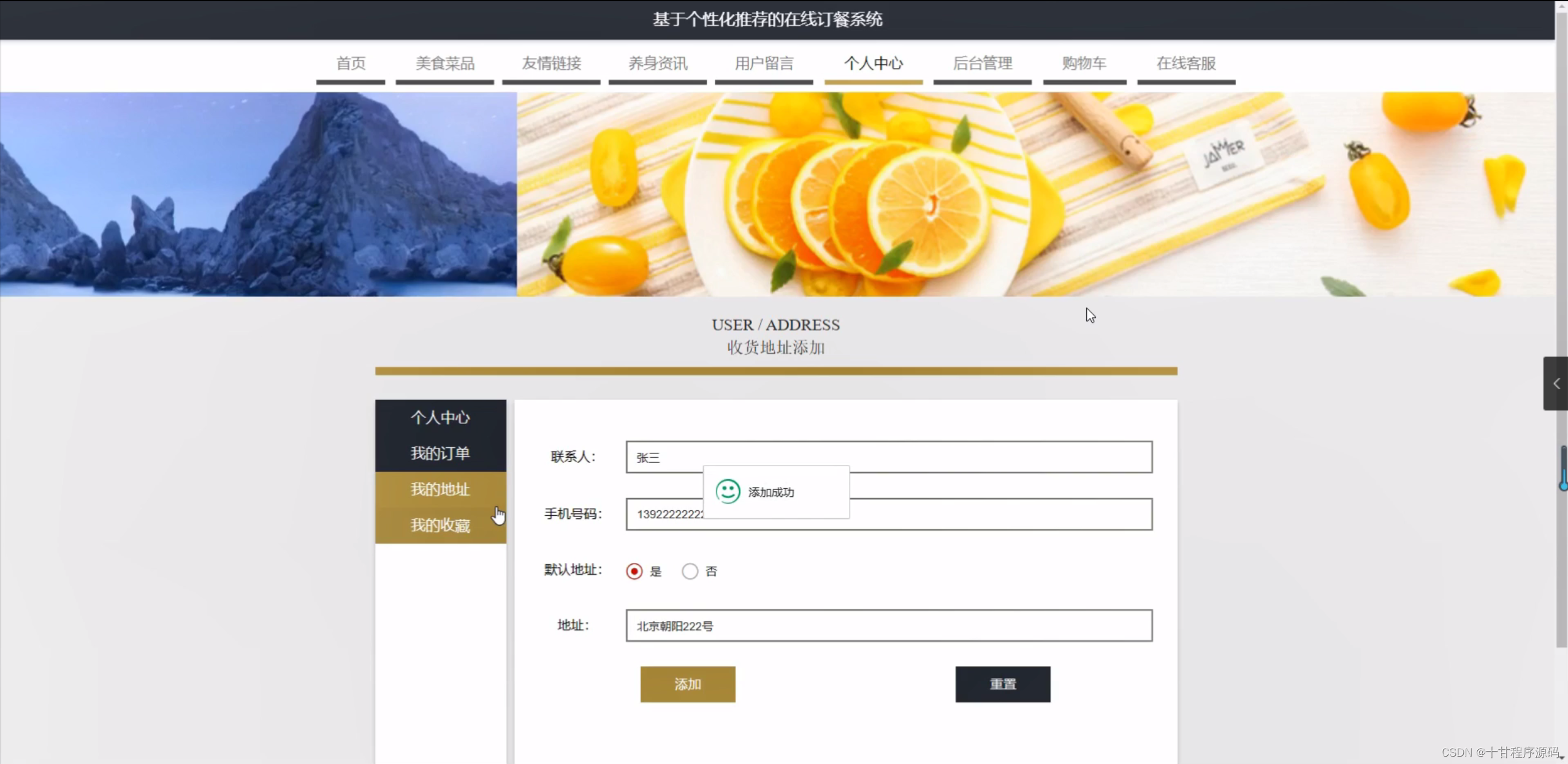Open the 购物车 cart page
Viewport: 1568px width, 764px height.
tap(1084, 64)
